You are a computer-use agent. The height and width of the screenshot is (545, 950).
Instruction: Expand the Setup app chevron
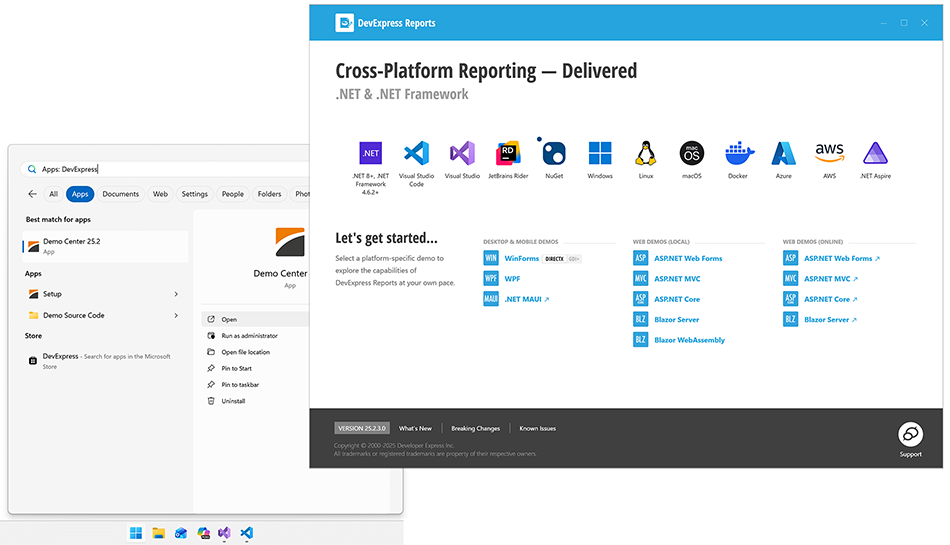tap(176, 294)
